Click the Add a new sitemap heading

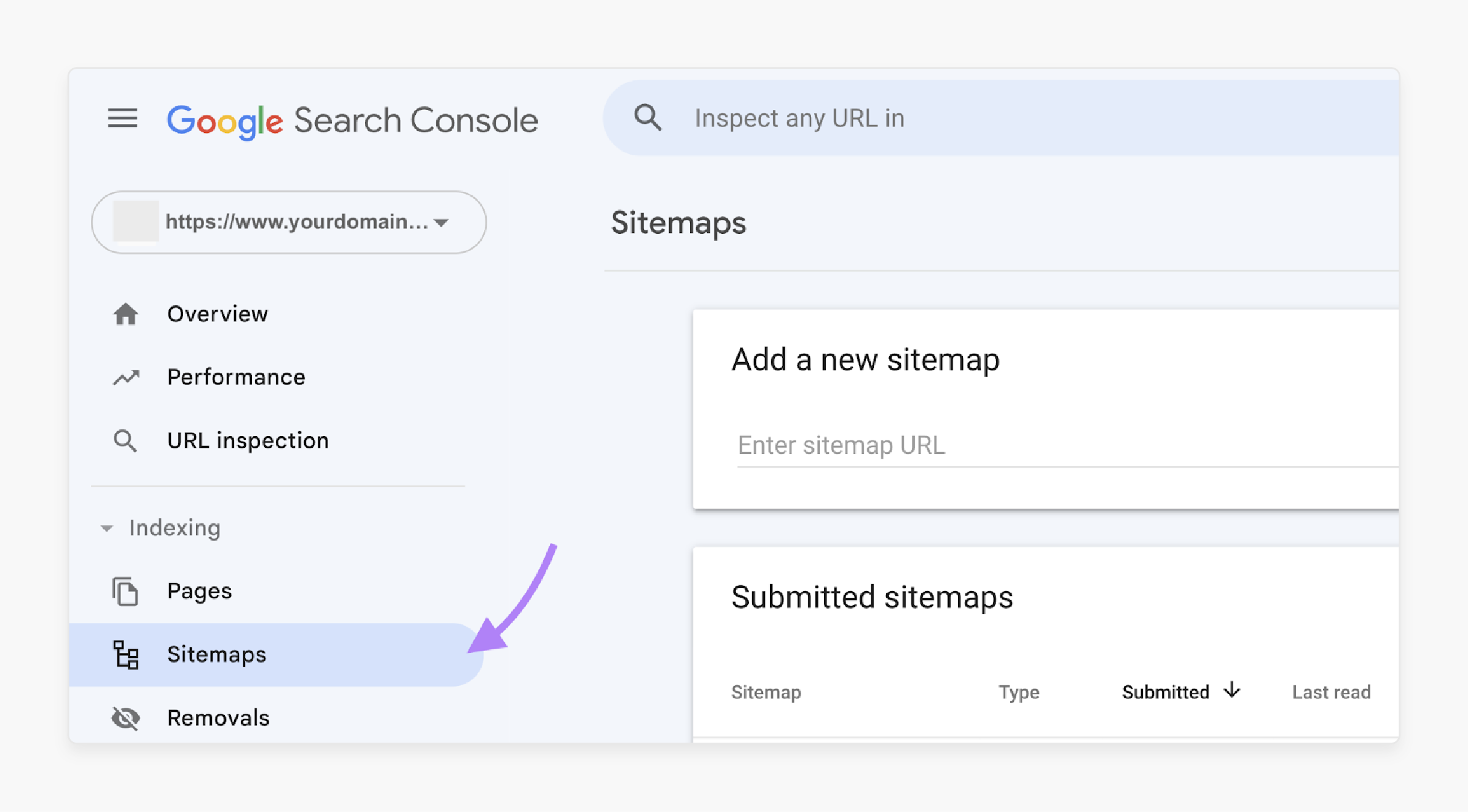[865, 359]
